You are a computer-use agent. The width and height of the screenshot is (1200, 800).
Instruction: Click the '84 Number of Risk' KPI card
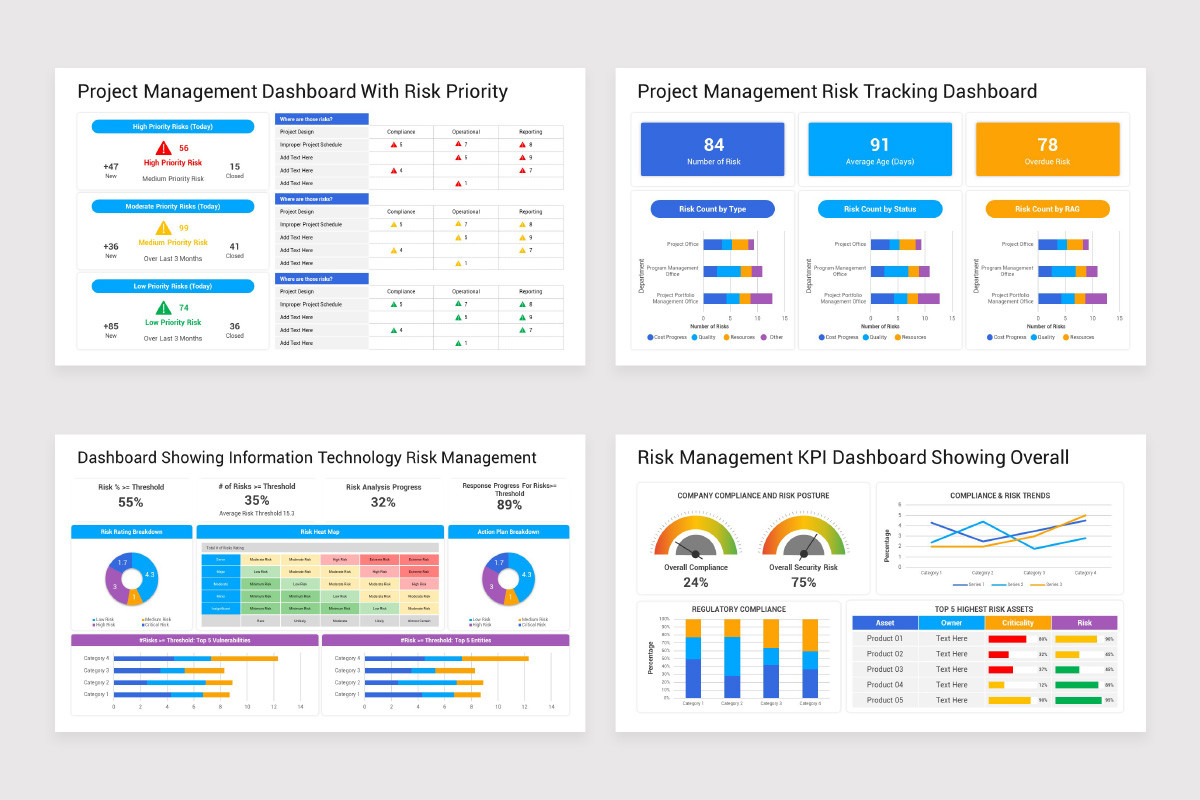(711, 148)
